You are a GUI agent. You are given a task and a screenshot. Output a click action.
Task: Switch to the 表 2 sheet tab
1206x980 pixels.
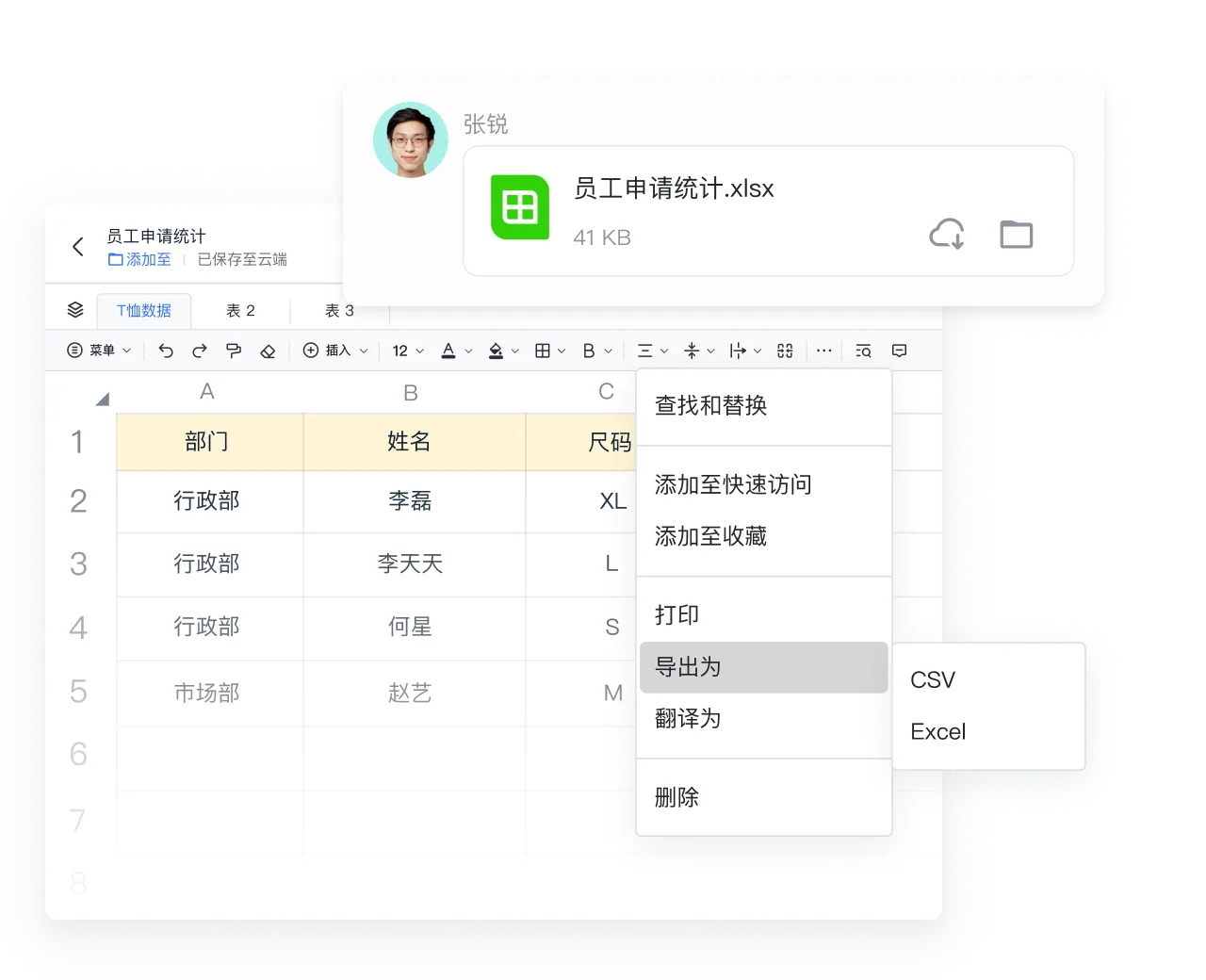point(240,311)
